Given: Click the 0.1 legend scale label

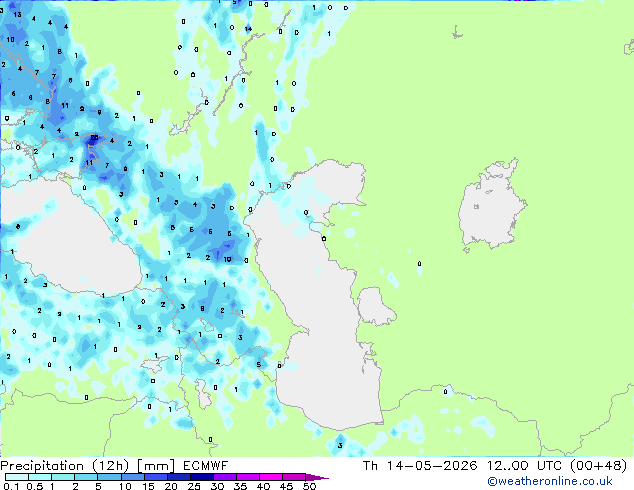Looking at the screenshot, I should (11, 486).
